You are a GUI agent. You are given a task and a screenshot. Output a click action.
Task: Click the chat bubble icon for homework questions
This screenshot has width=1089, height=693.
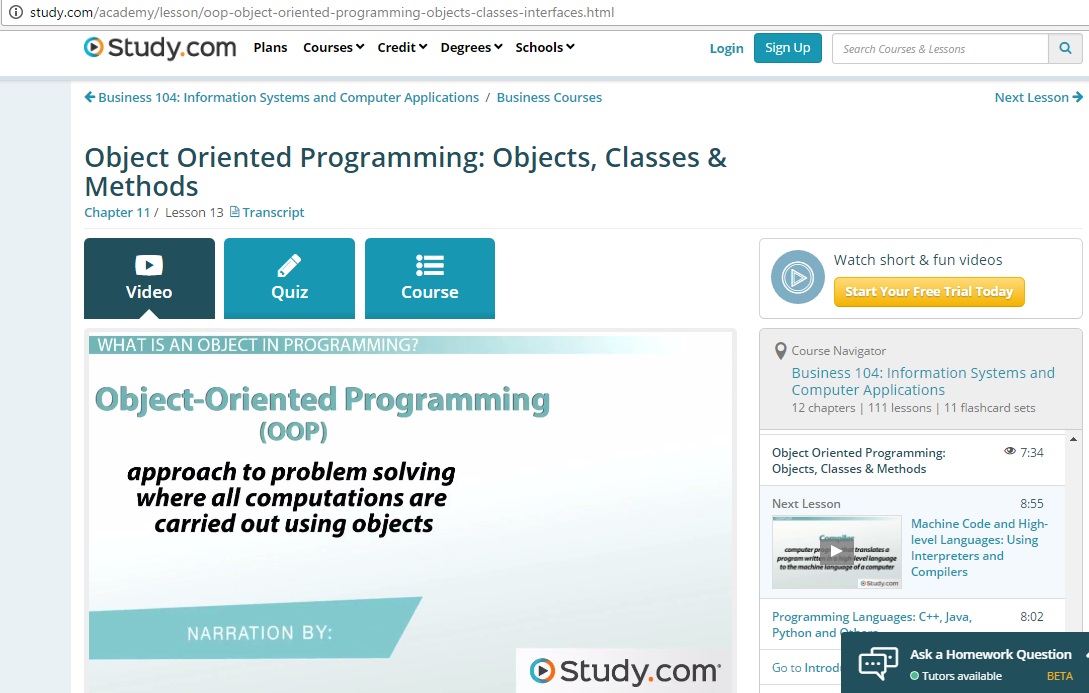click(878, 663)
